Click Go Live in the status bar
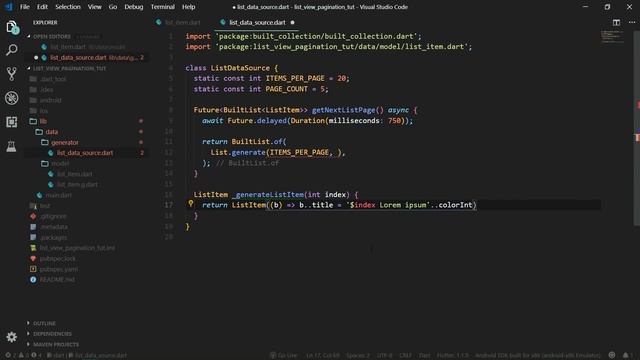The image size is (640, 360). tap(284, 355)
